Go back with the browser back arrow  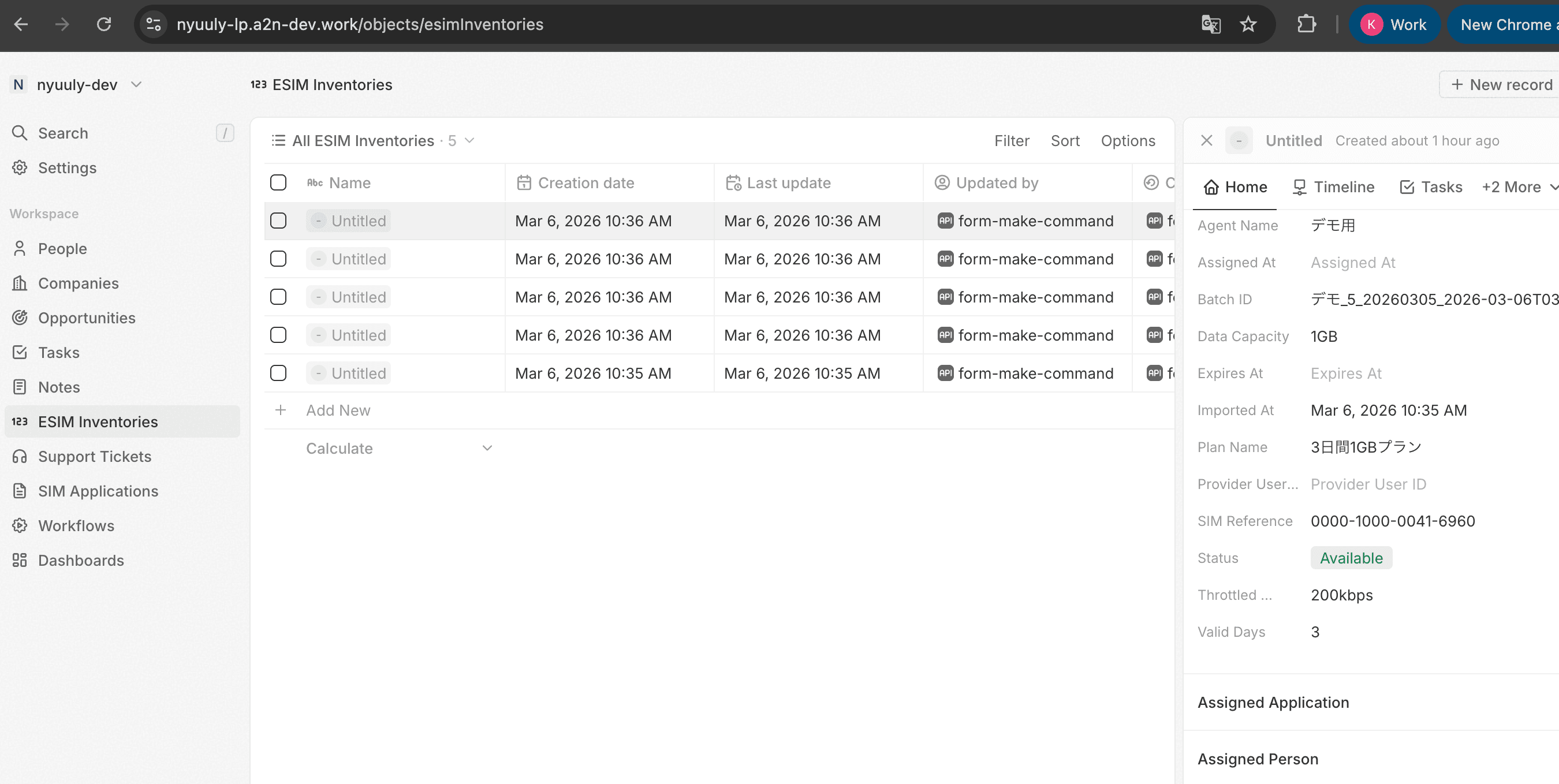coord(21,24)
